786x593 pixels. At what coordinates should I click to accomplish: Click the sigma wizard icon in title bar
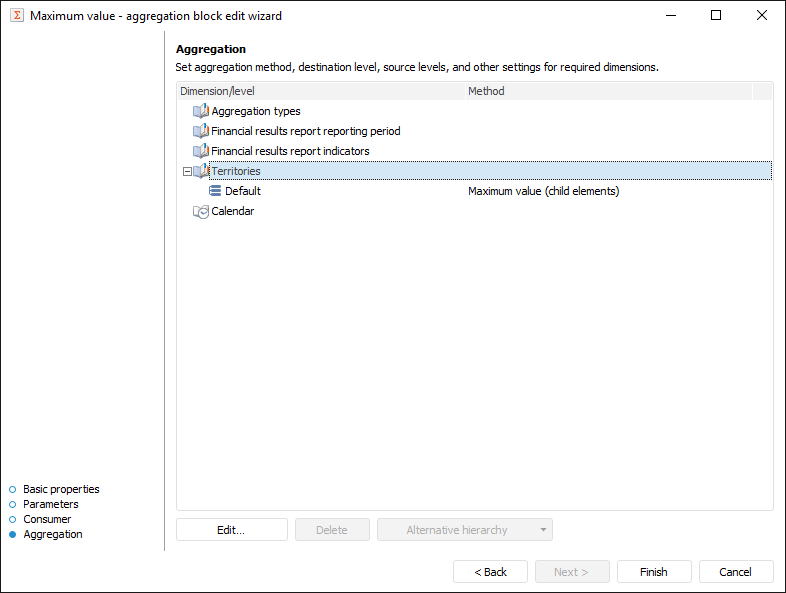[17, 15]
